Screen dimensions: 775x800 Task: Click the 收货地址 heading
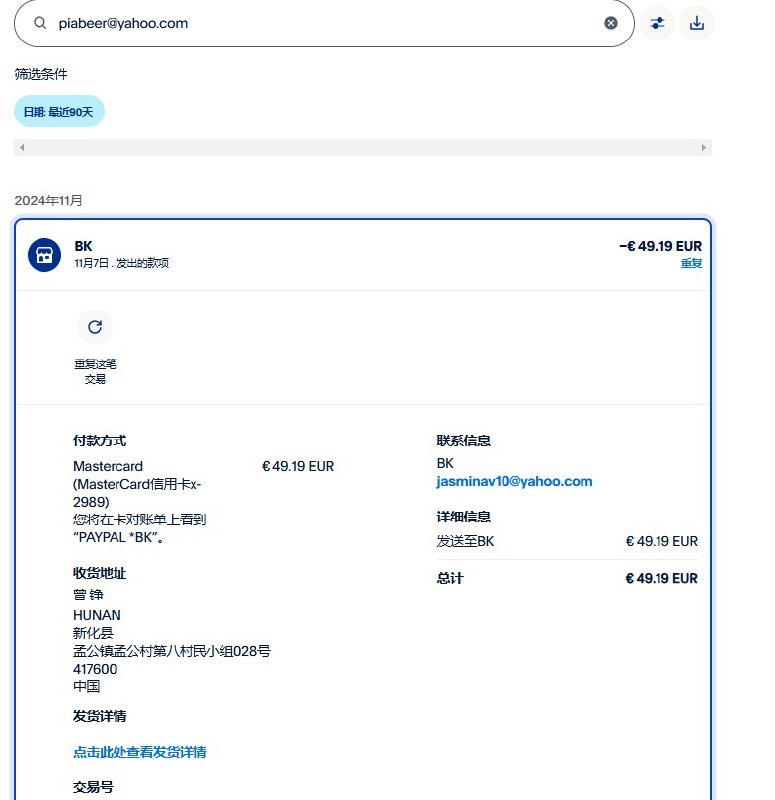point(99,573)
